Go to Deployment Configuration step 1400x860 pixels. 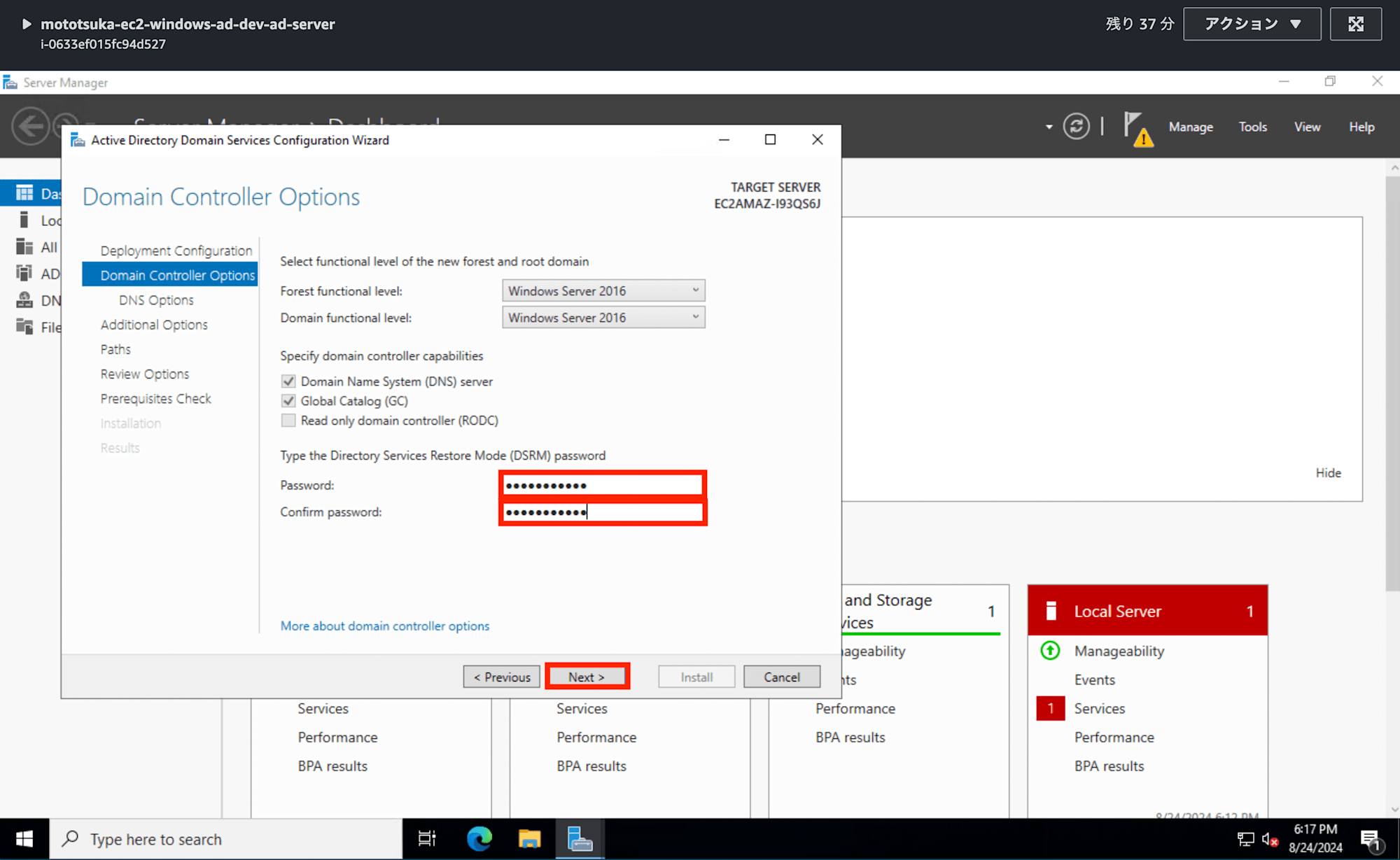176,251
